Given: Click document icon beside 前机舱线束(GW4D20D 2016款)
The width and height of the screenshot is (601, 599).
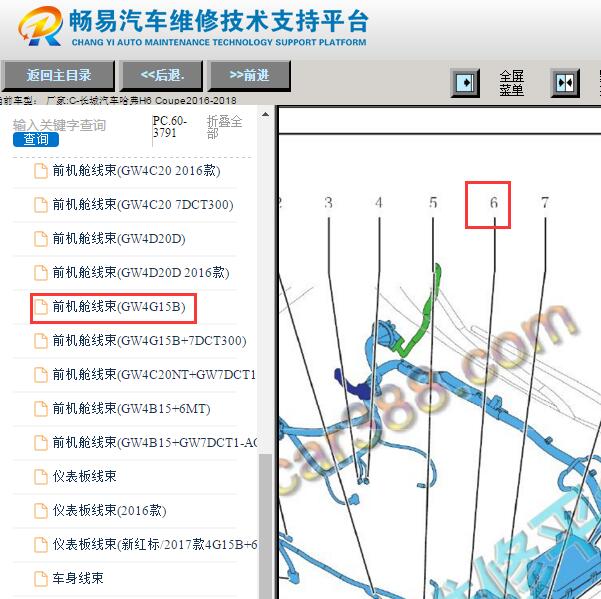Looking at the screenshot, I should [x=41, y=273].
